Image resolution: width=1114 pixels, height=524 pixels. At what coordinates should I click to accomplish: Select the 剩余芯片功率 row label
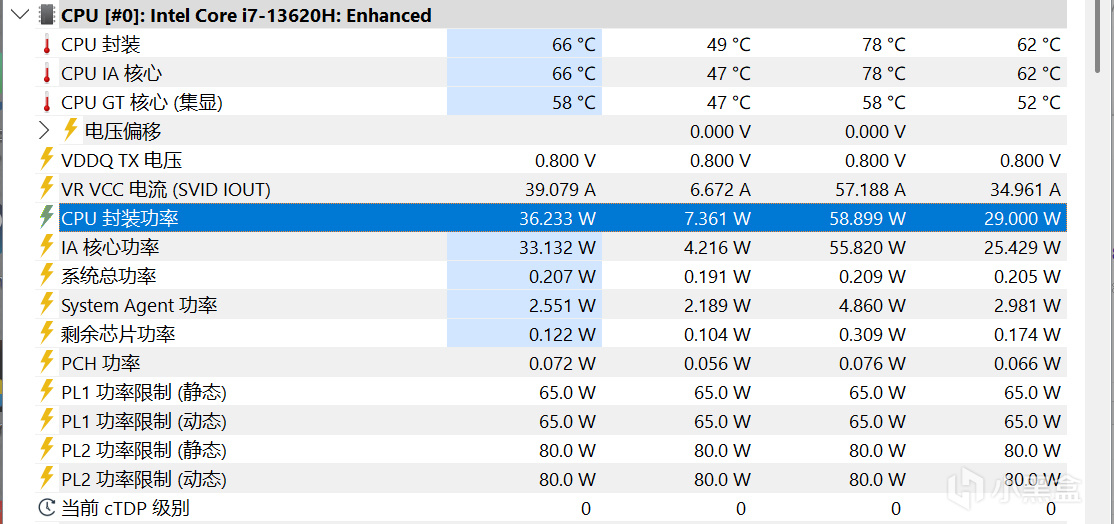[118, 334]
